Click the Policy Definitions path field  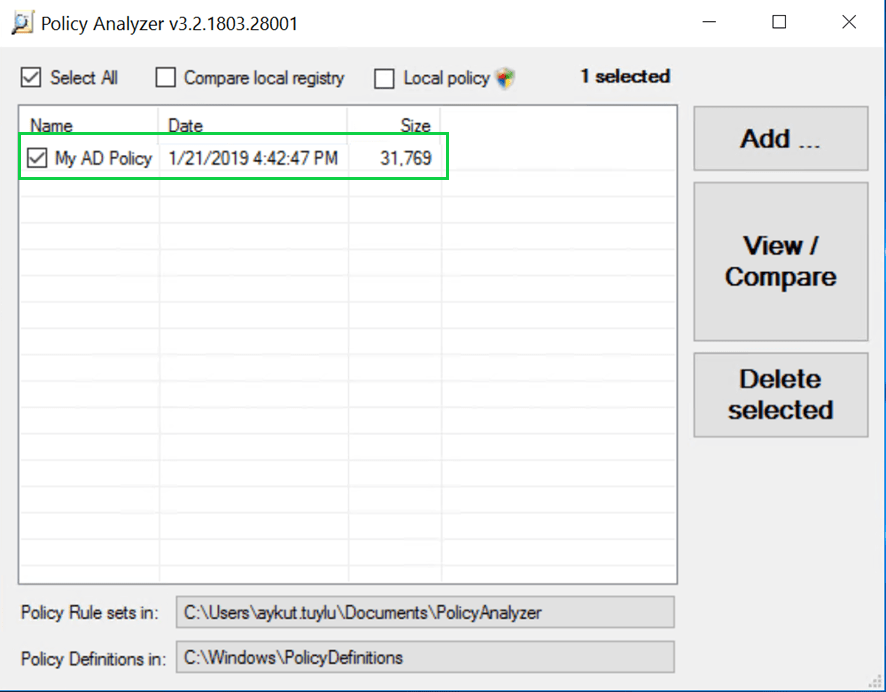(425, 657)
